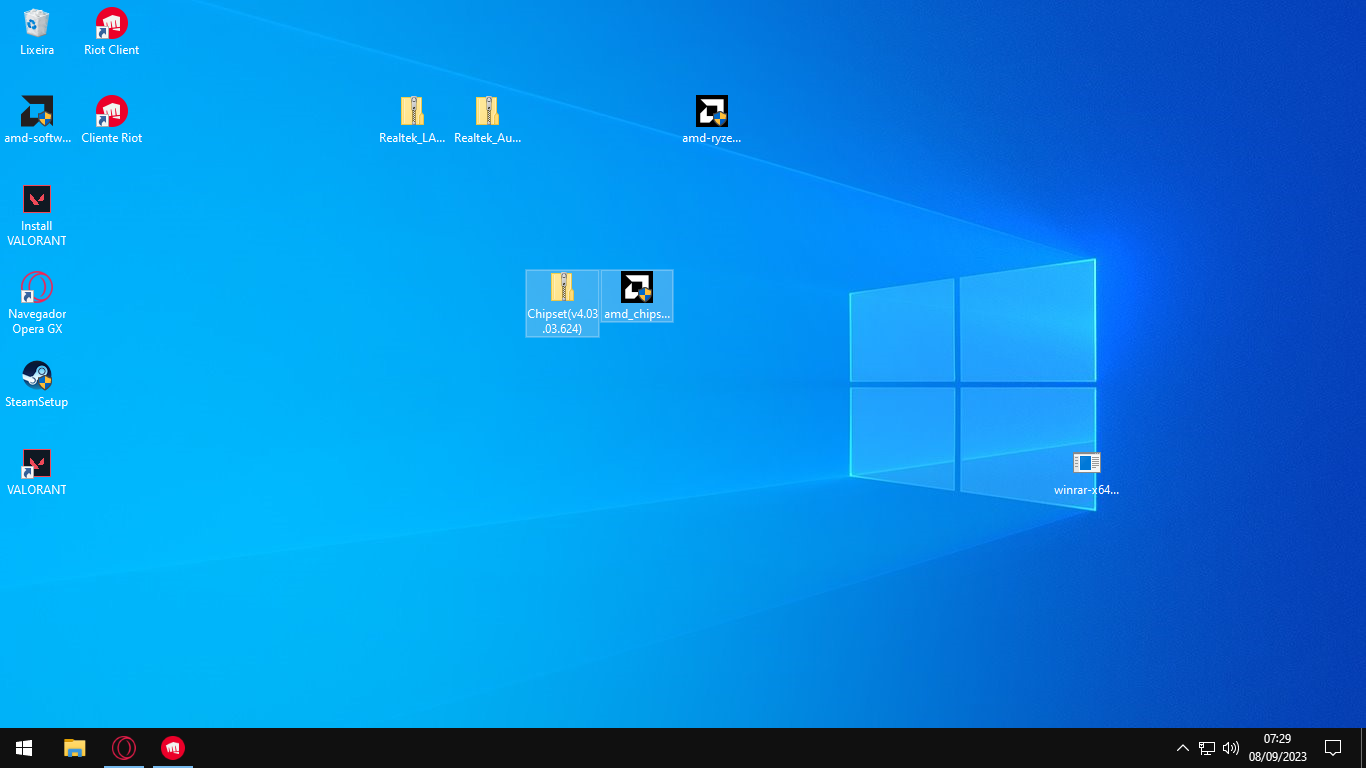This screenshot has width=1366, height=768.
Task: Select the Riot Client desktop shortcut
Action: point(111,32)
